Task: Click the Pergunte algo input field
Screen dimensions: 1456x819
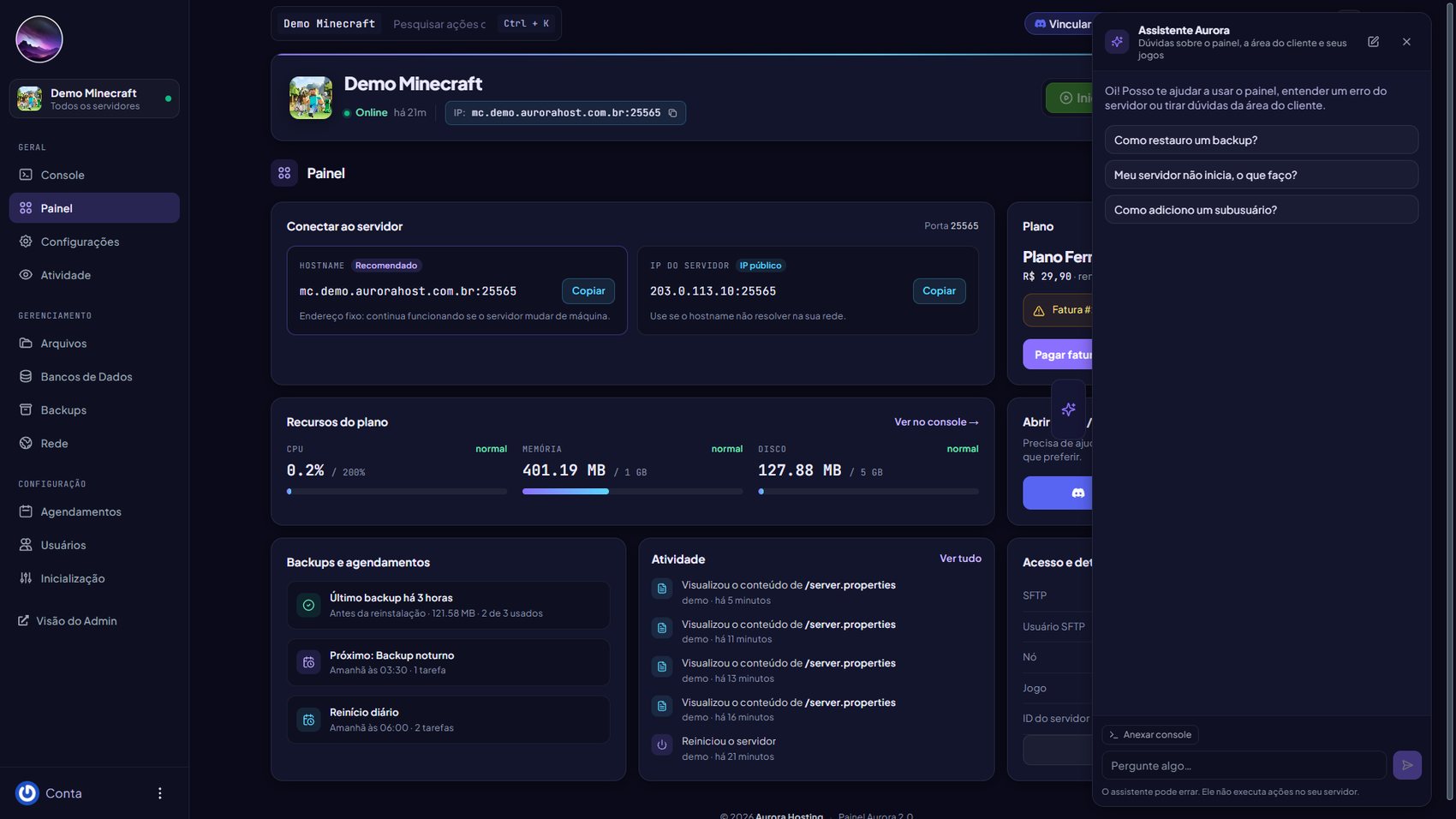Action: point(1244,765)
